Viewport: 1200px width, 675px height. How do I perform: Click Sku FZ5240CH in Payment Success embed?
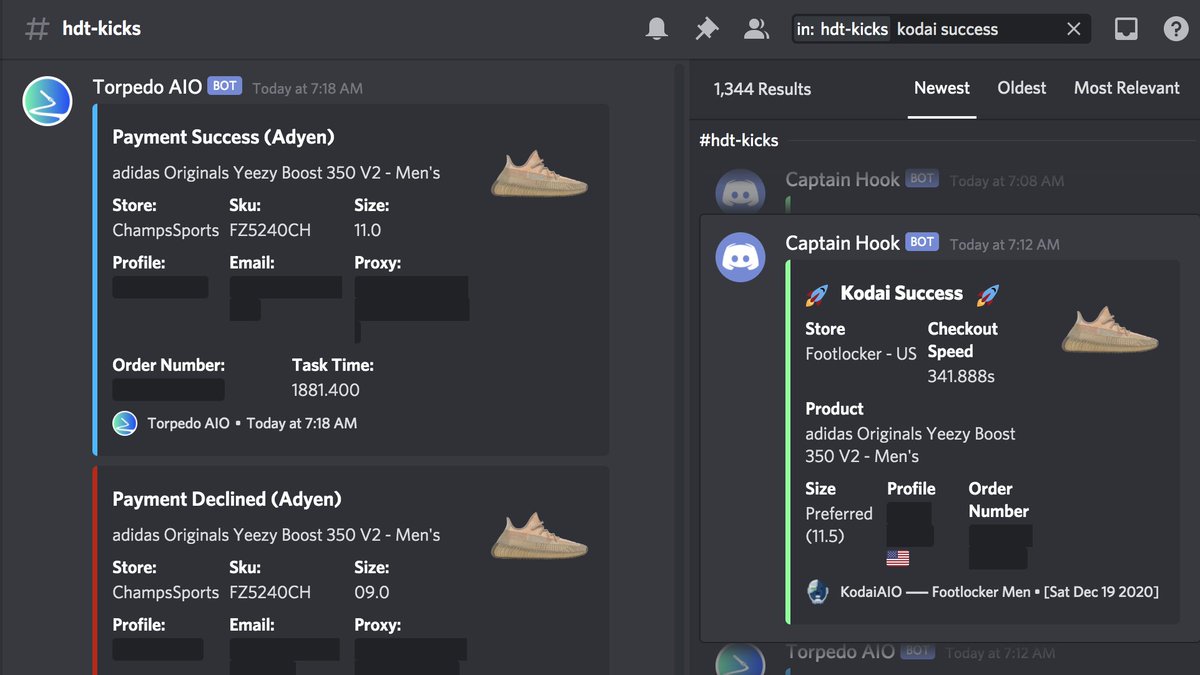point(270,230)
